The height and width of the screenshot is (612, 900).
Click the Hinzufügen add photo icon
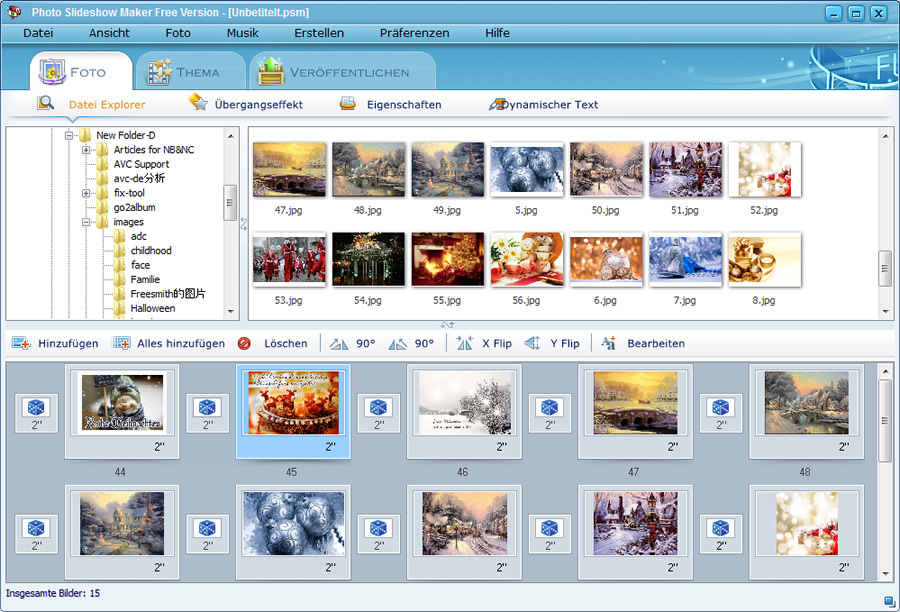click(21, 343)
